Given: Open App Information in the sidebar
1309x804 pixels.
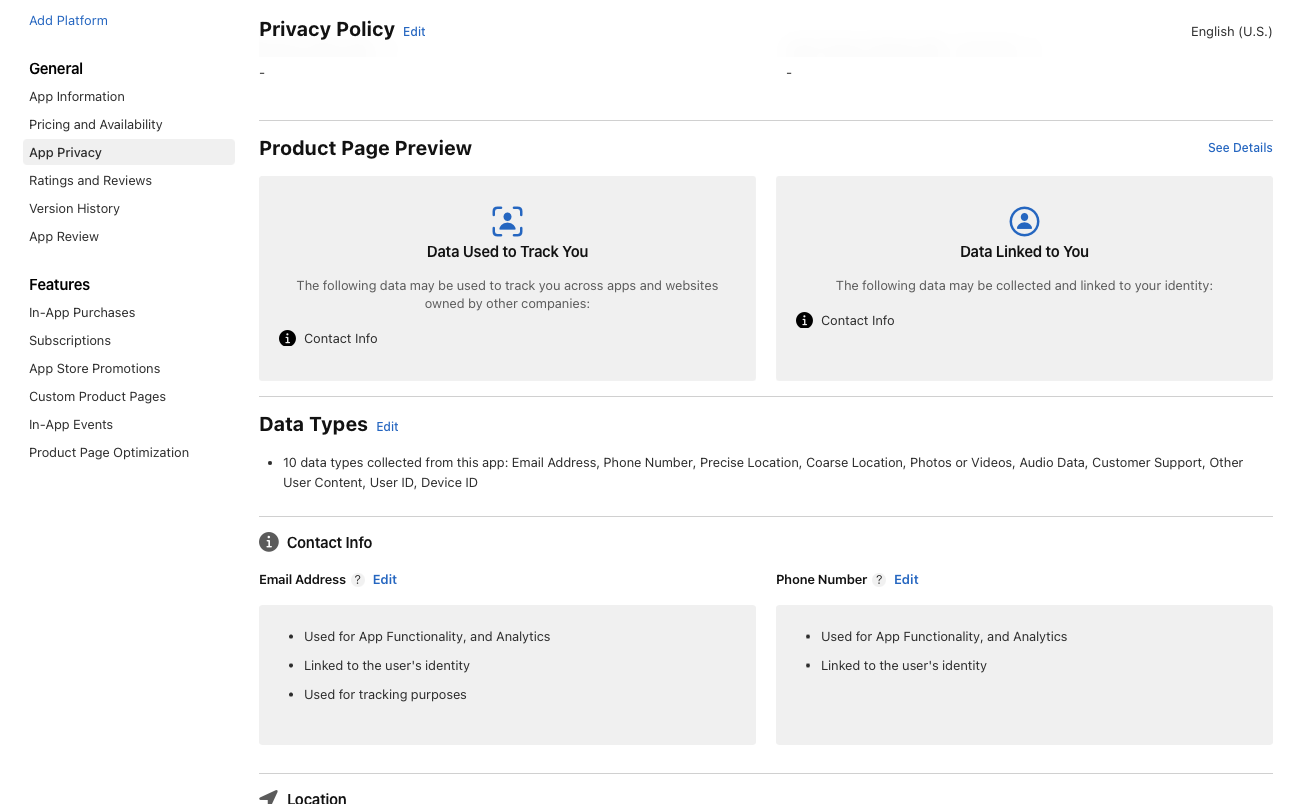Looking at the screenshot, I should point(77,97).
